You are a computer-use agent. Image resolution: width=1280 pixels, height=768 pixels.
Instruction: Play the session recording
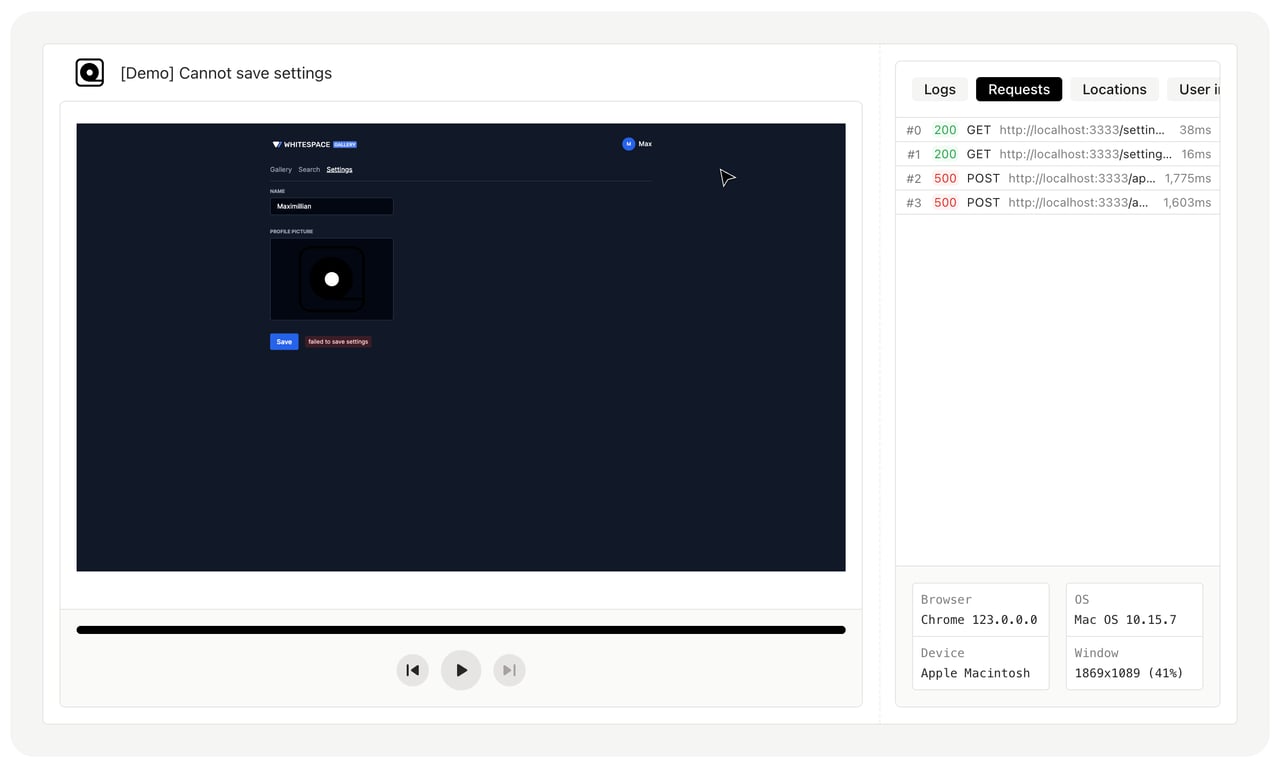click(x=461, y=670)
